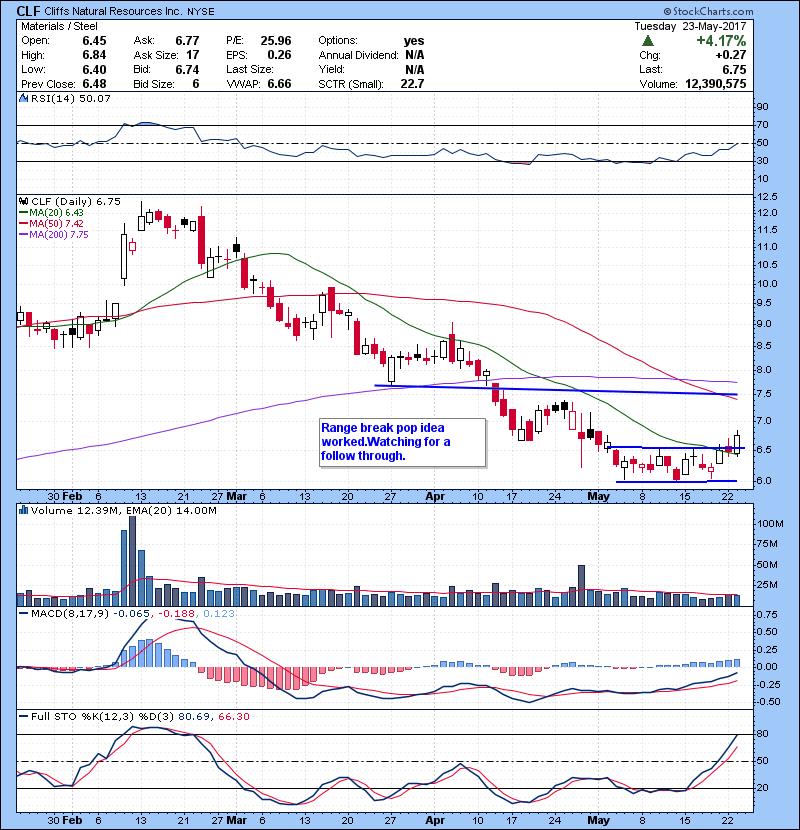Select the CLF ticker symbol in the title
800x830 pixels.
pyautogui.click(x=28, y=11)
